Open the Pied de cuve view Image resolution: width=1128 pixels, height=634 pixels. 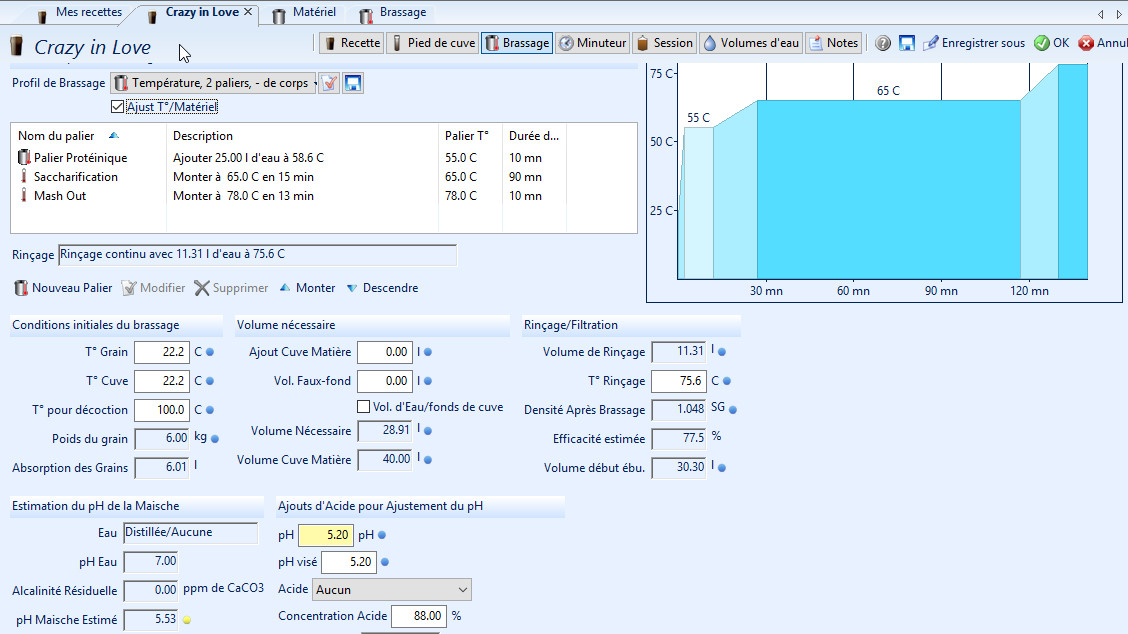click(x=432, y=43)
